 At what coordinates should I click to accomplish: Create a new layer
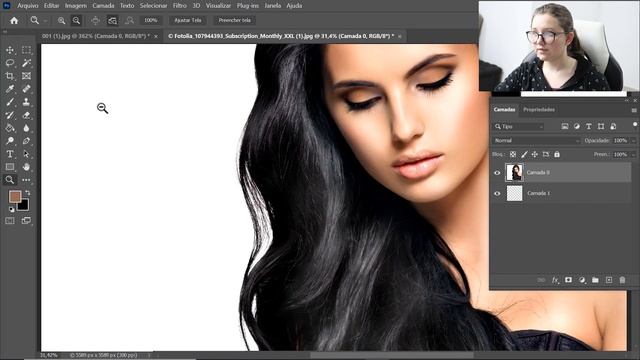click(609, 280)
